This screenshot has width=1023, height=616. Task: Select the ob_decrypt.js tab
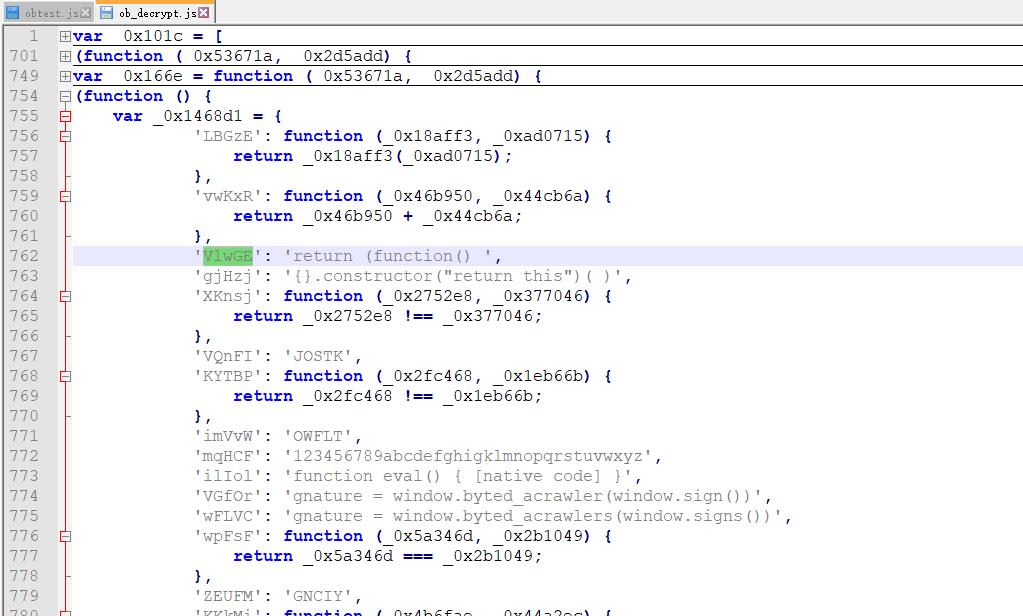155,12
